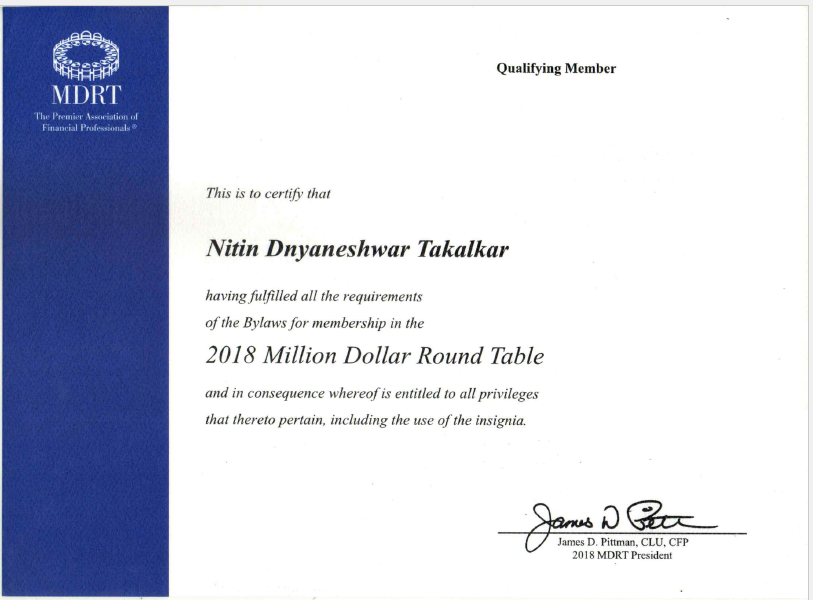The image size is (813, 600).
Task: Click the registered trademark symbol after Professionals
Action: tap(135, 129)
